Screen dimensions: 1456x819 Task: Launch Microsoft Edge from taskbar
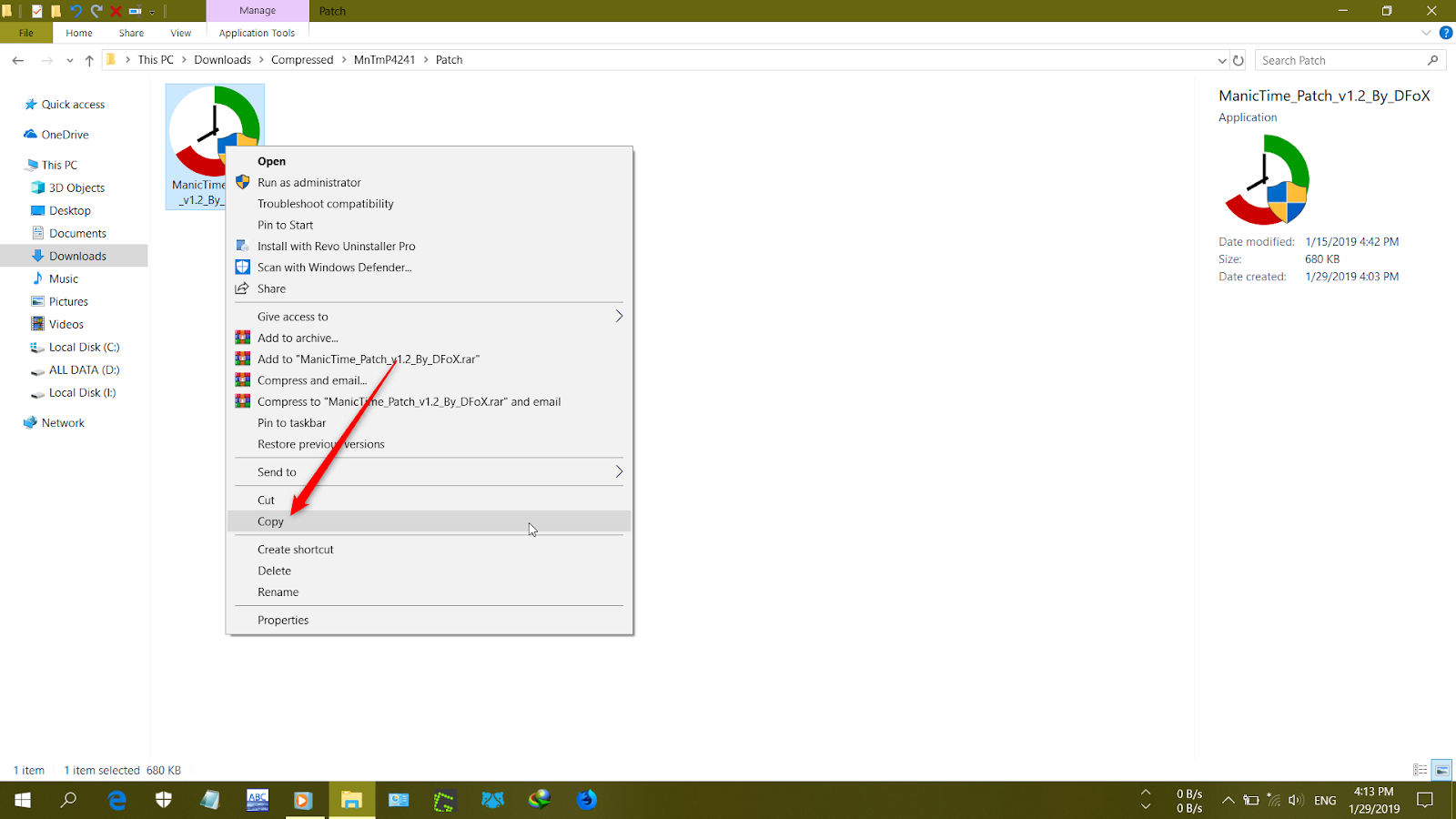coord(116,800)
